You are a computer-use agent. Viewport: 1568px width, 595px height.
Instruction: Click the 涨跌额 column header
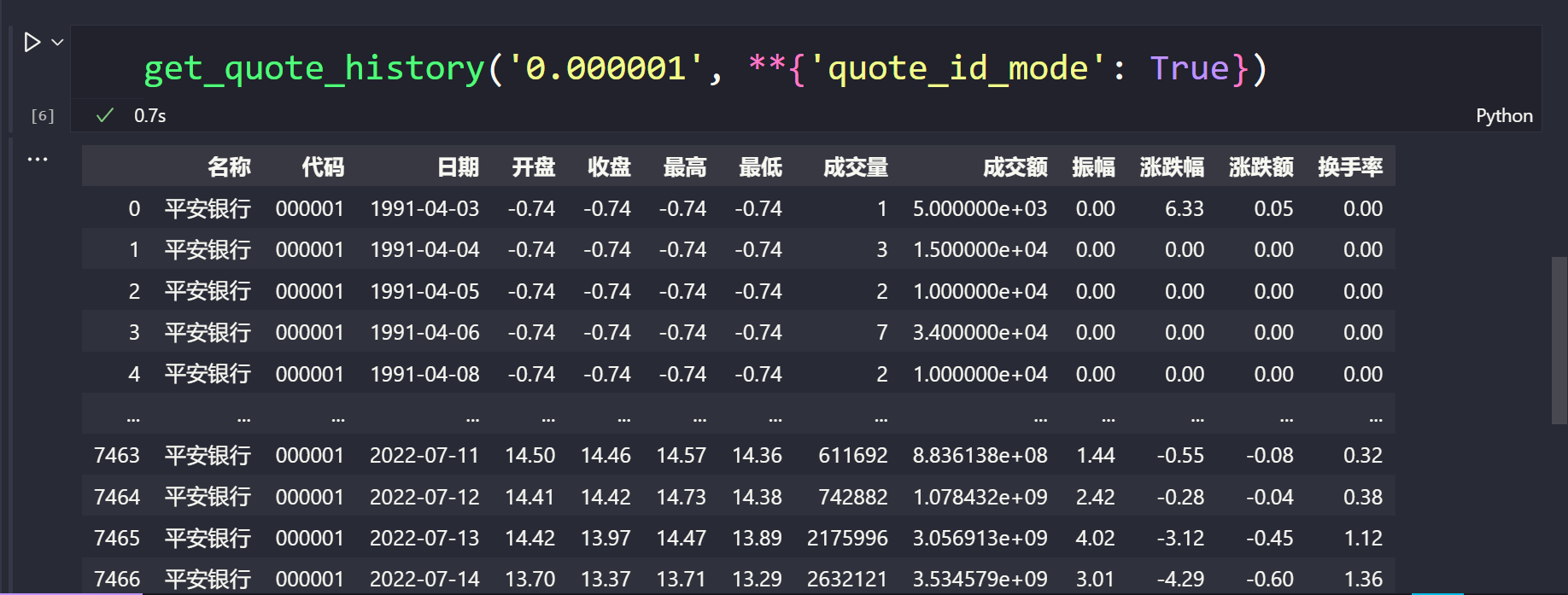coord(1261,167)
